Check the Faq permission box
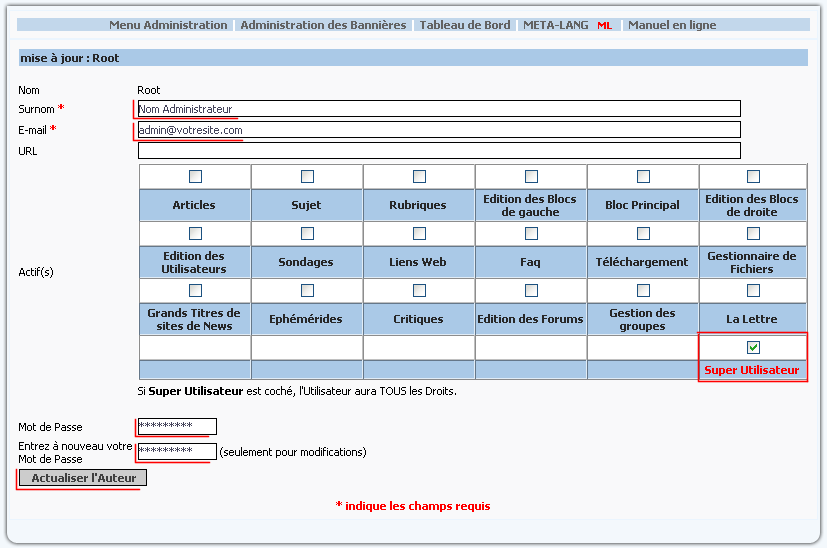 tap(531, 233)
